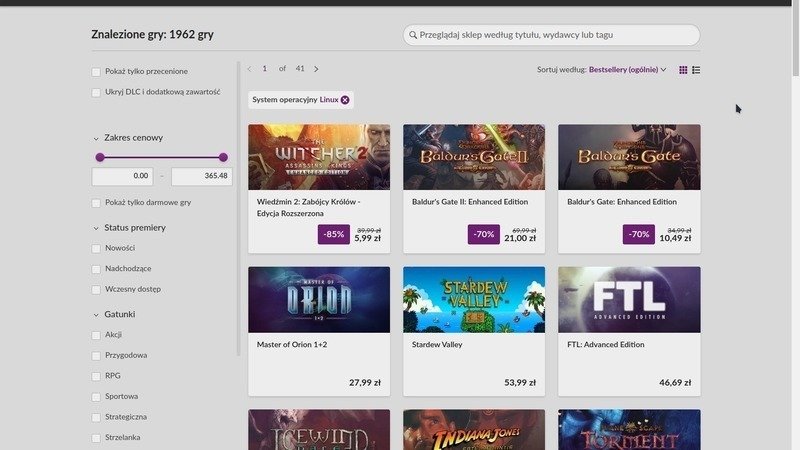Image resolution: width=800 pixels, height=450 pixels.
Task: Open Planescape Torment game thumbnail
Action: tap(629, 430)
